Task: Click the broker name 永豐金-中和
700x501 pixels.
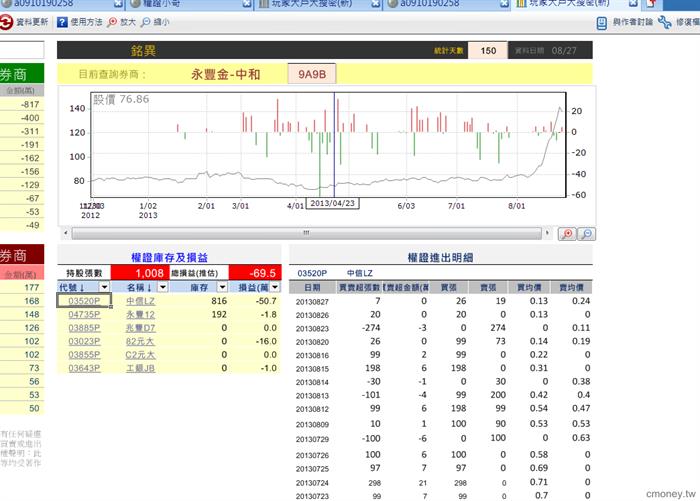Action: pos(225,74)
